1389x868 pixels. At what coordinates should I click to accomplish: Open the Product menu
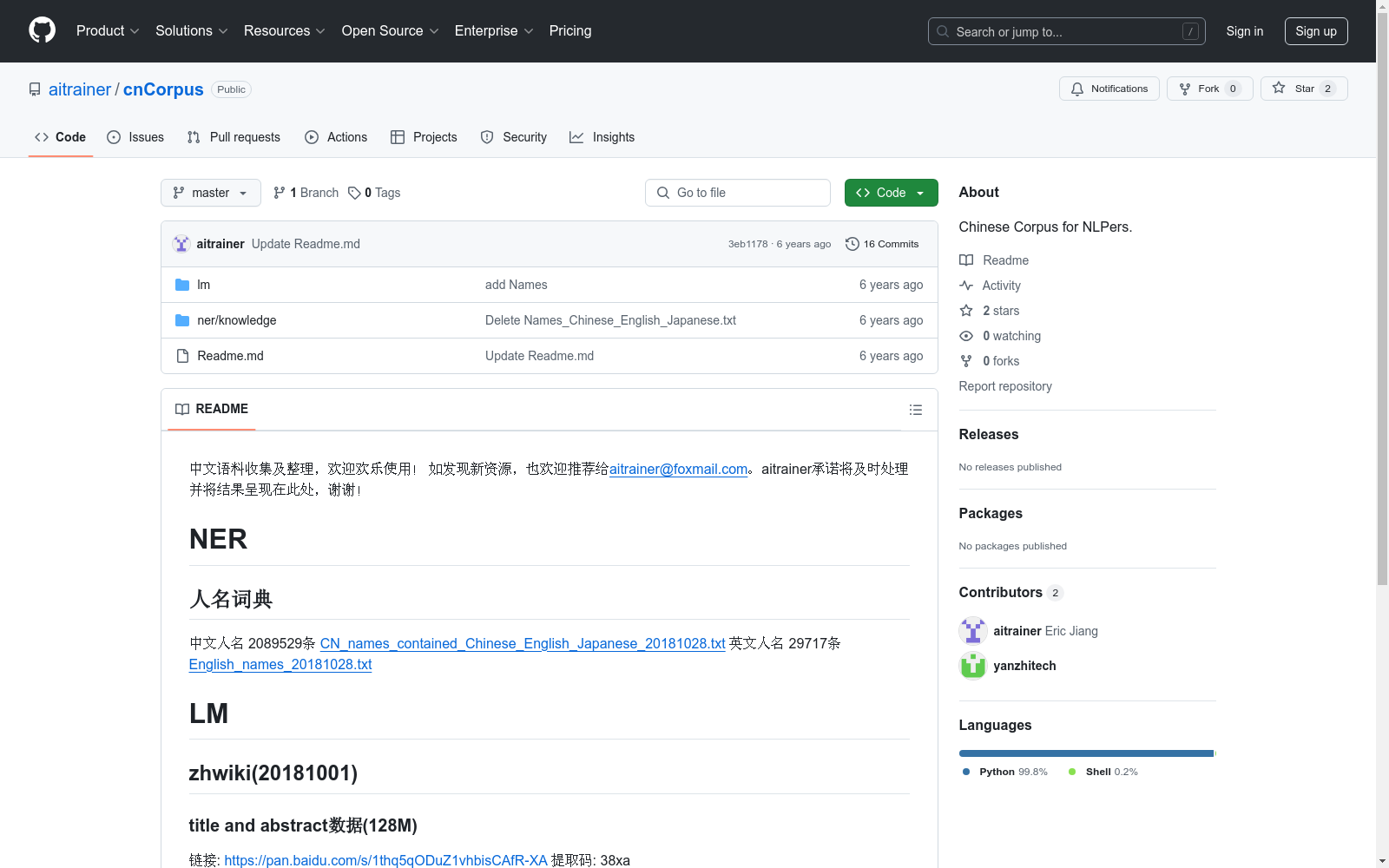click(108, 30)
